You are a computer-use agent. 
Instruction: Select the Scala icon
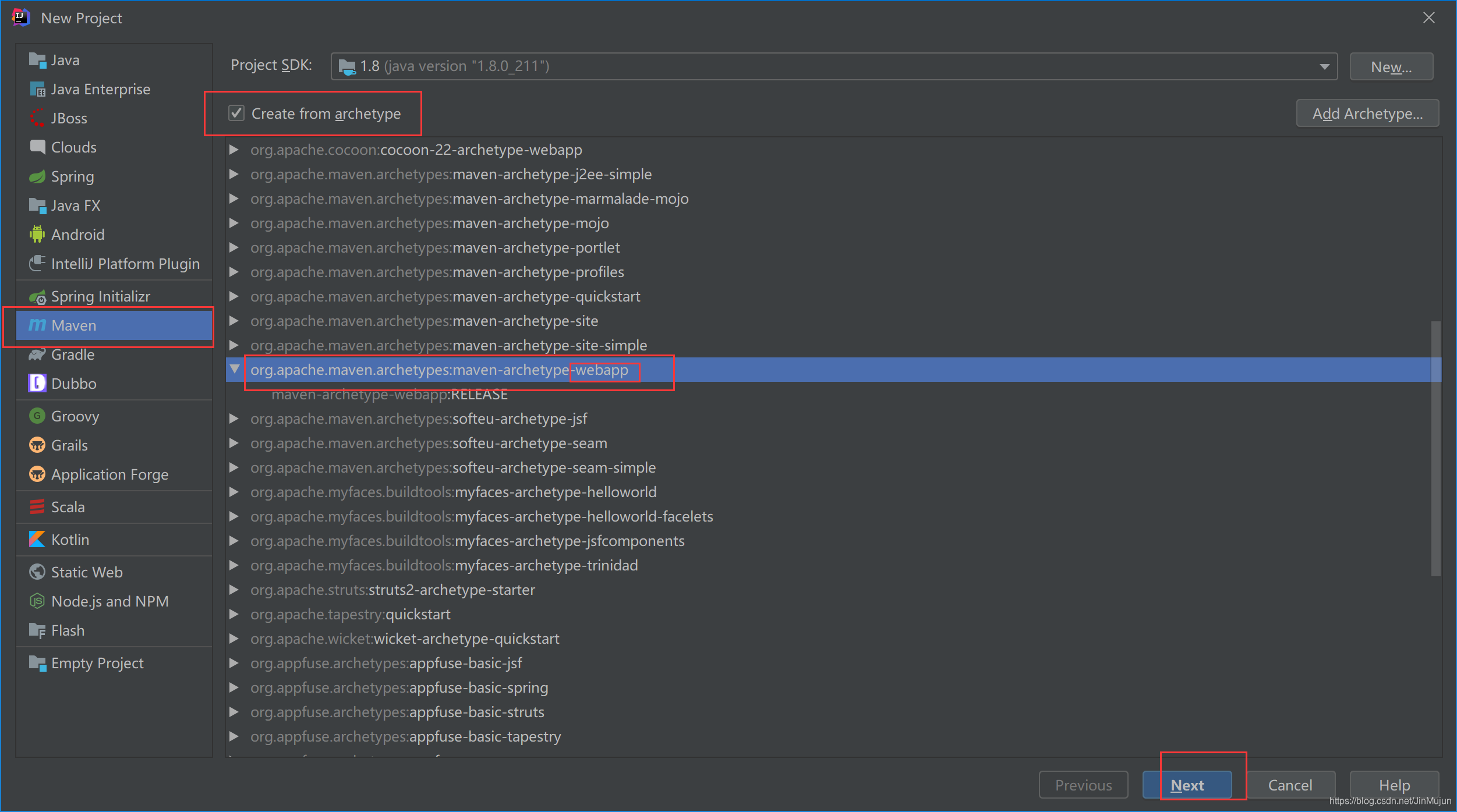[37, 507]
